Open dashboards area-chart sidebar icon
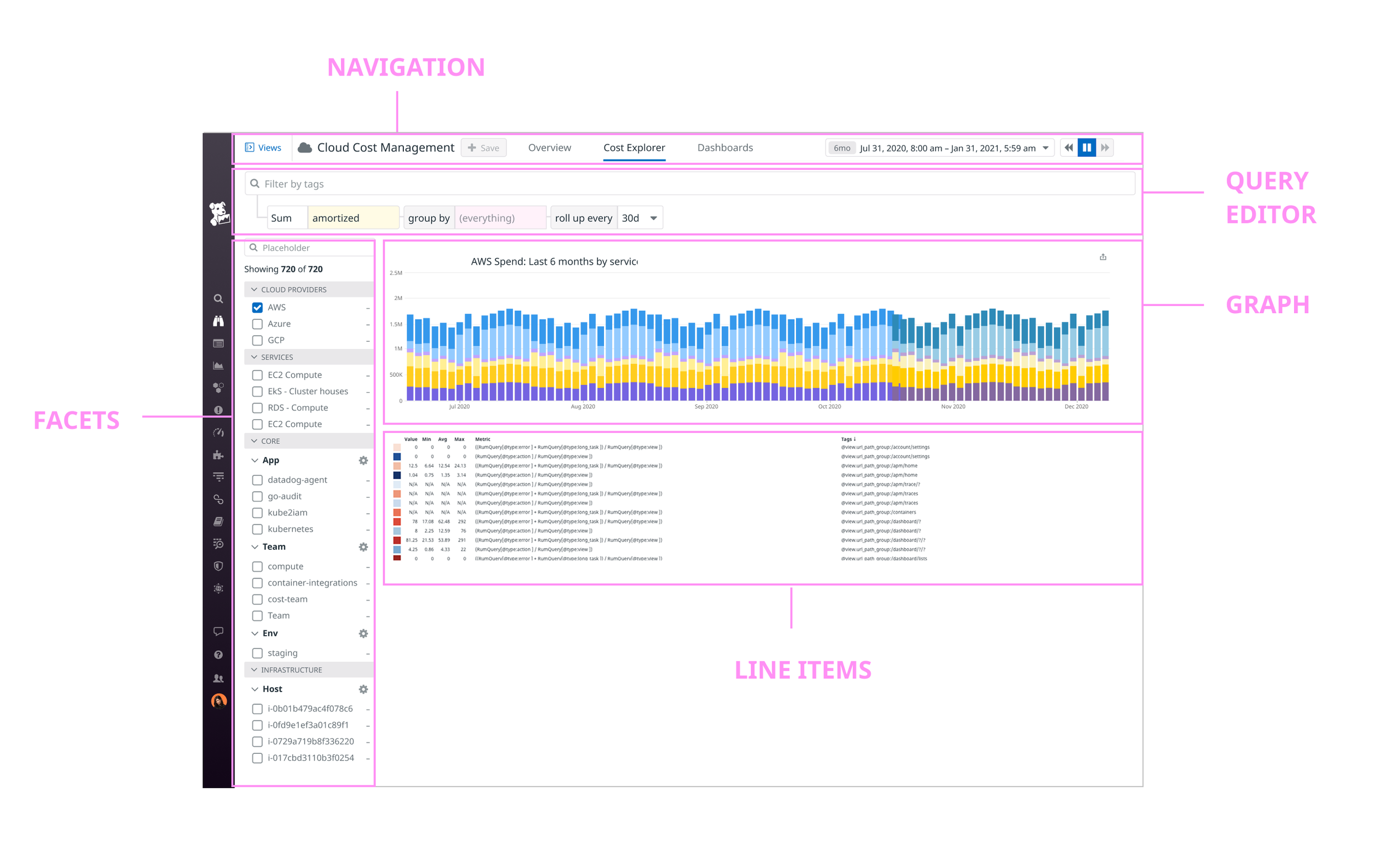Image resolution: width=1379 pixels, height=868 pixels. click(x=218, y=366)
